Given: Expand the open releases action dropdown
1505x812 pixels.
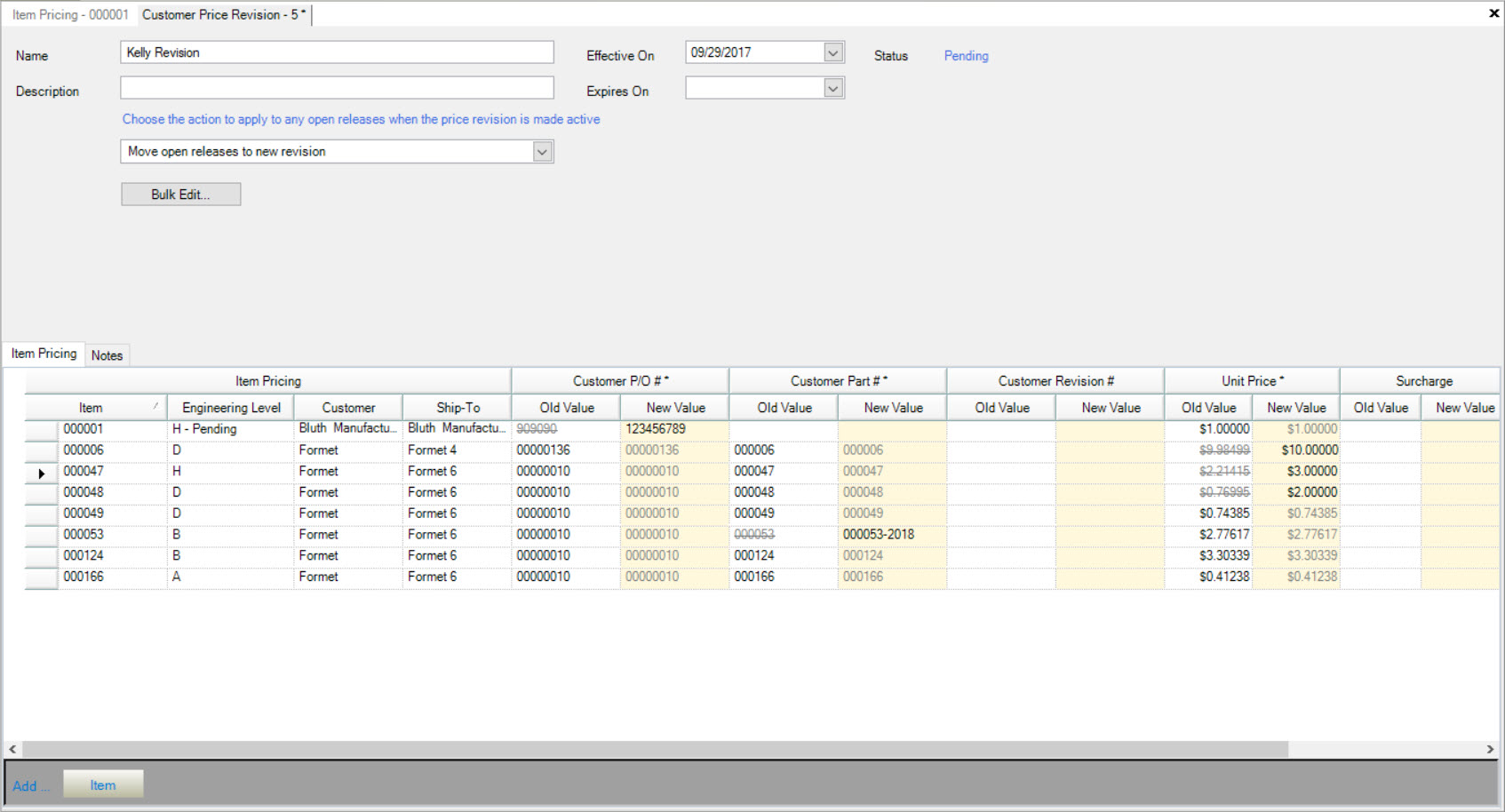Looking at the screenshot, I should pos(542,152).
